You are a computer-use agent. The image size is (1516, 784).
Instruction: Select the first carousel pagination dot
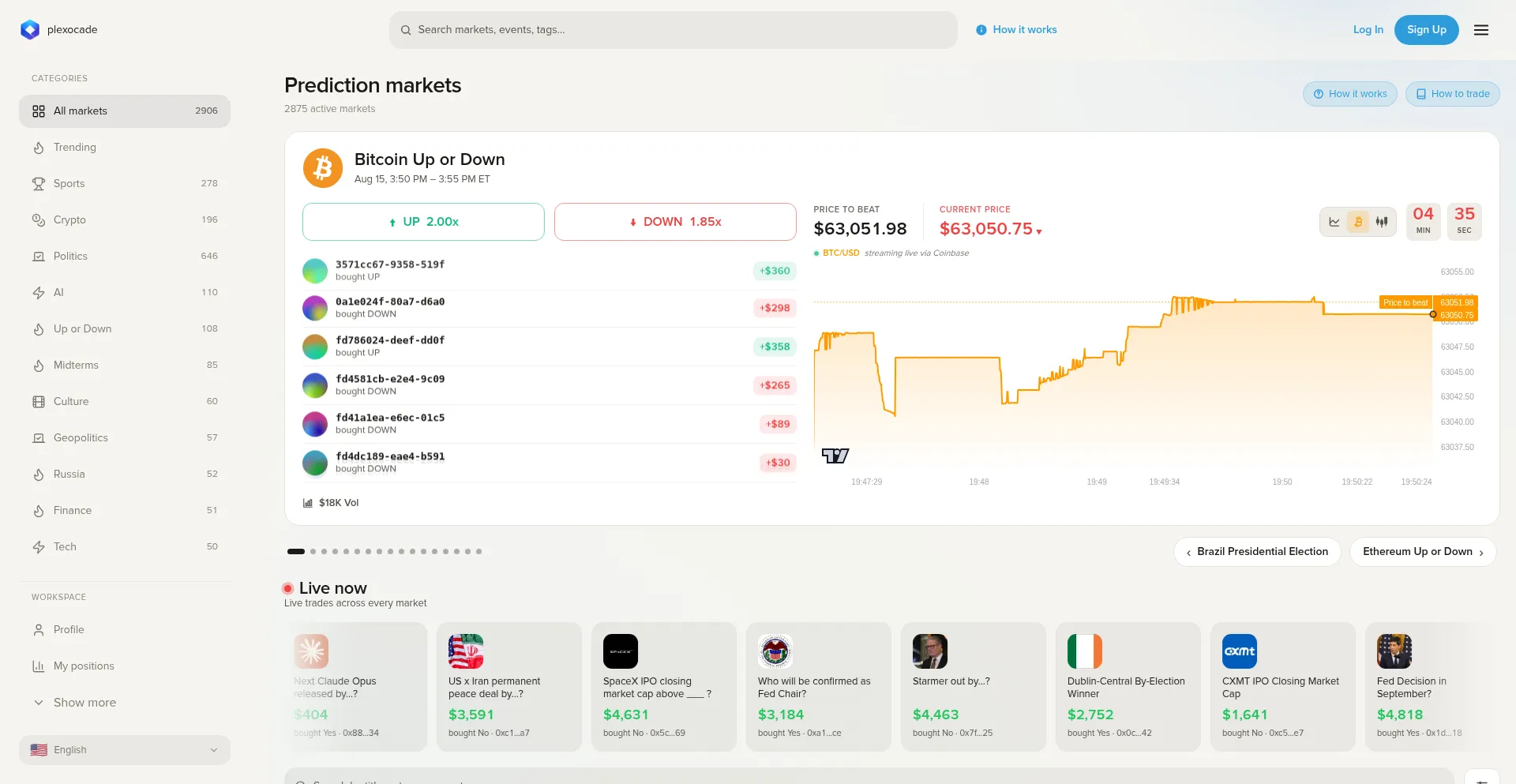click(296, 552)
